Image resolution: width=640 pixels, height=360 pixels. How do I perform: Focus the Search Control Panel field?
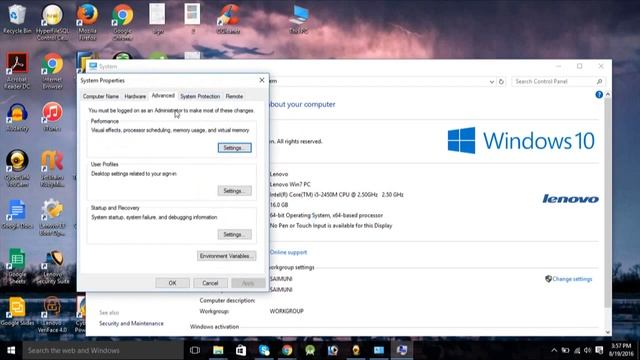point(558,82)
